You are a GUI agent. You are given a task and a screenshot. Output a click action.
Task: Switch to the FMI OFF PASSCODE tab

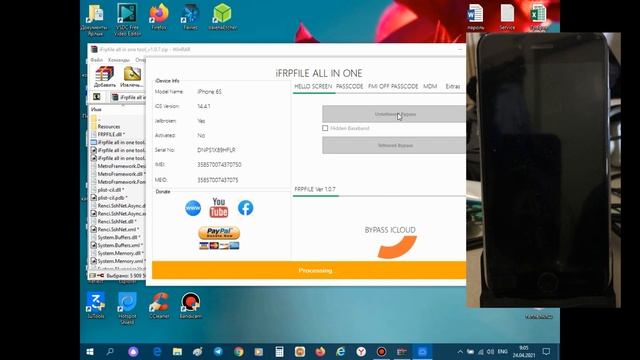coord(393,87)
